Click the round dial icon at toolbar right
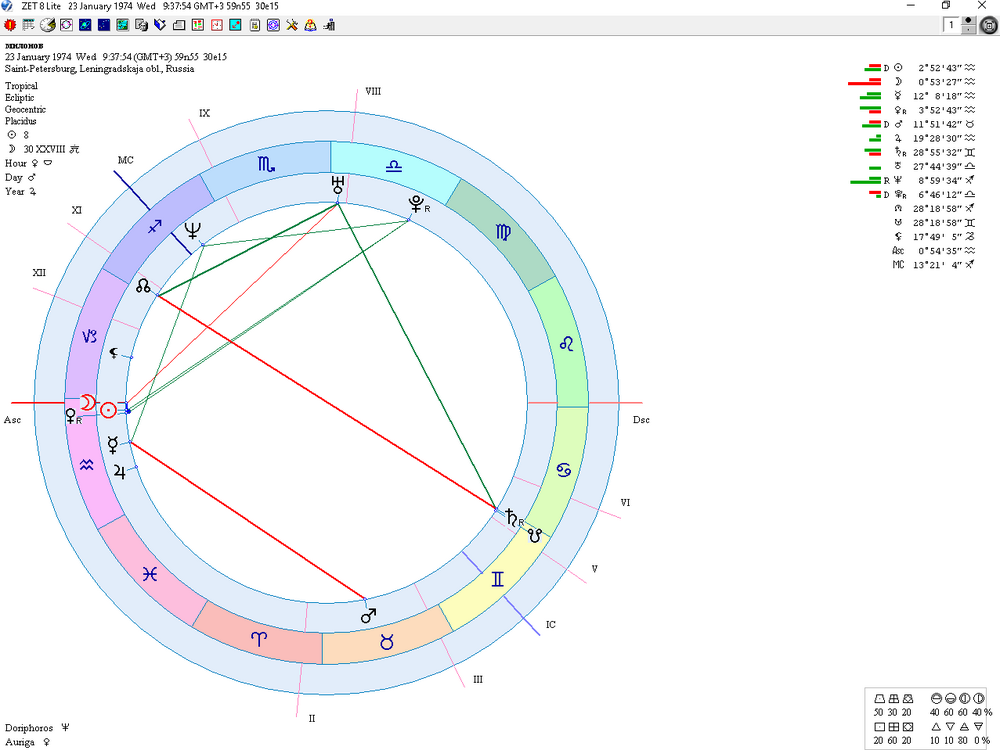The width and height of the screenshot is (1000, 750). pos(989,26)
